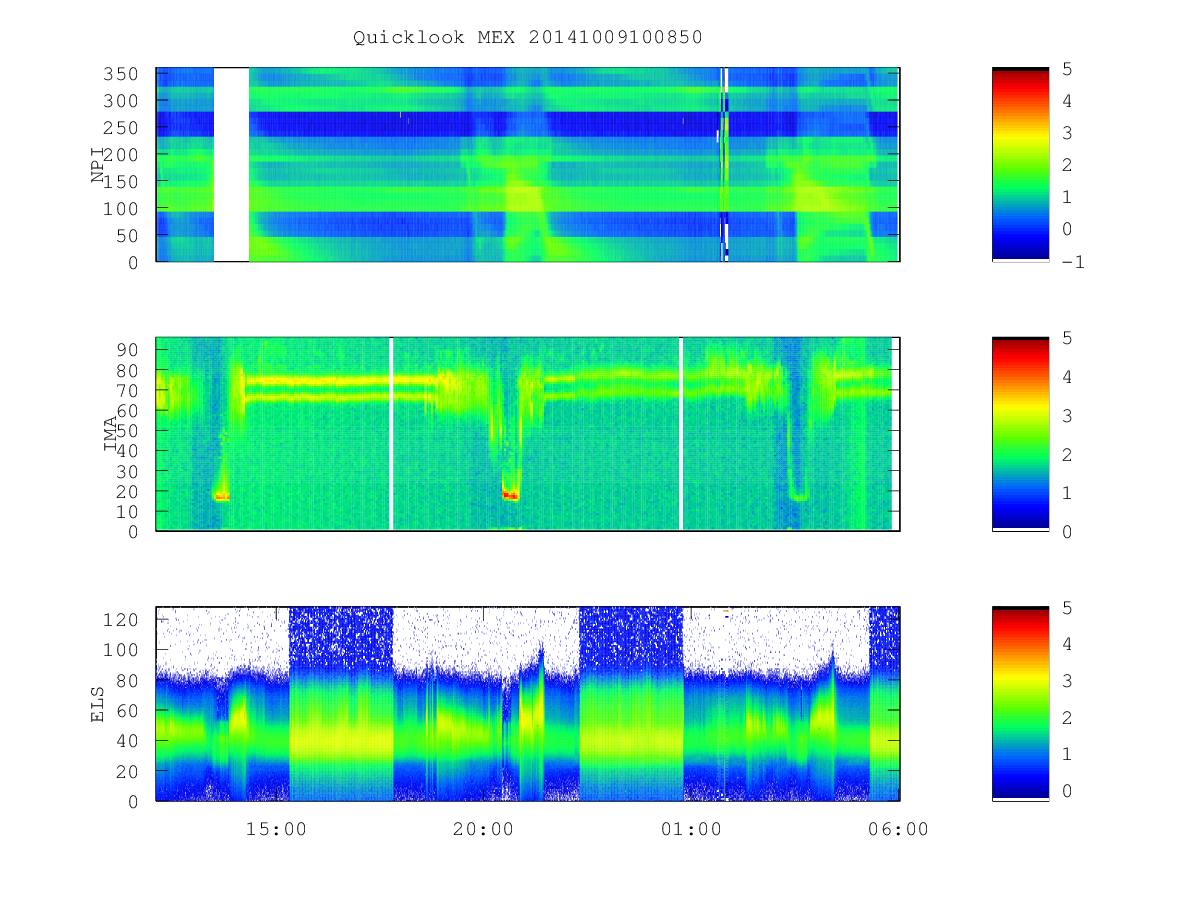The width and height of the screenshot is (1200, 900).
Task: Click the 01:00 time tick label
Action: [x=691, y=829]
